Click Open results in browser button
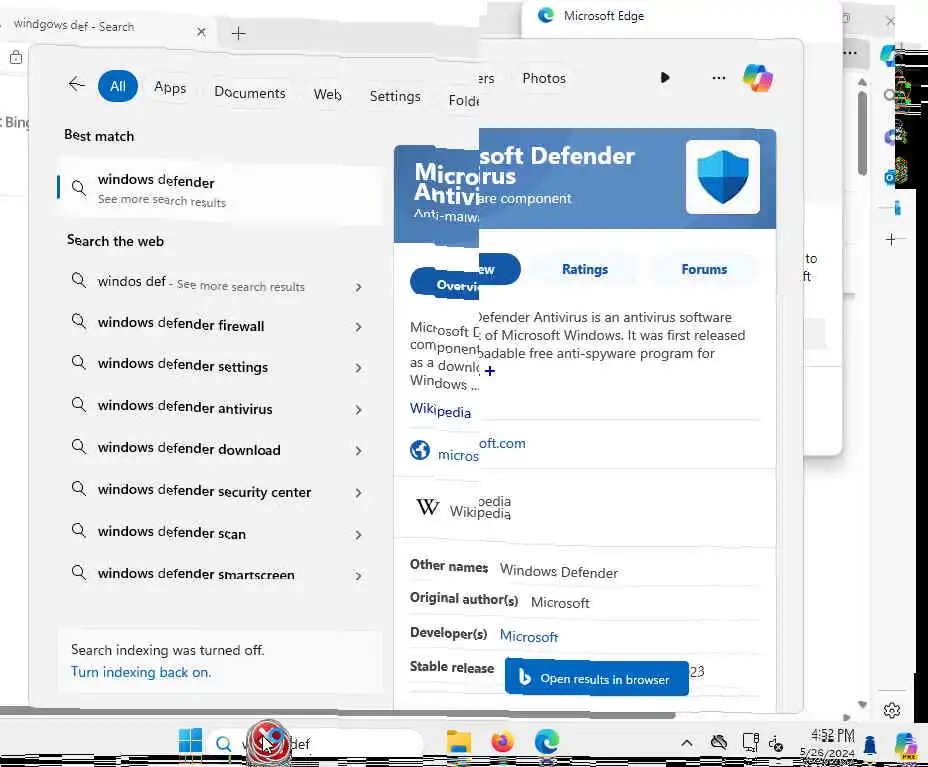Viewport: 928px width, 767px height. coord(597,678)
